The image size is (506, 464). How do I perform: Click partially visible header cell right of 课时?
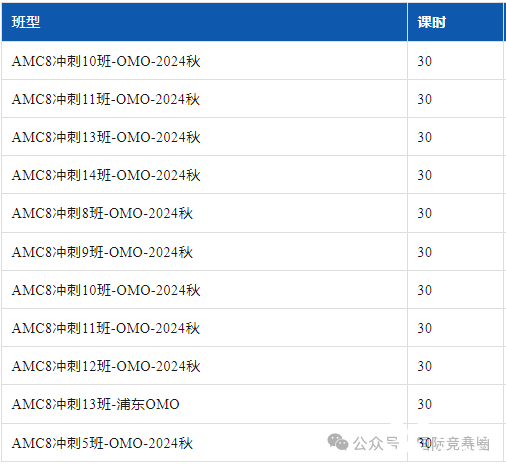pyautogui.click(x=505, y=22)
